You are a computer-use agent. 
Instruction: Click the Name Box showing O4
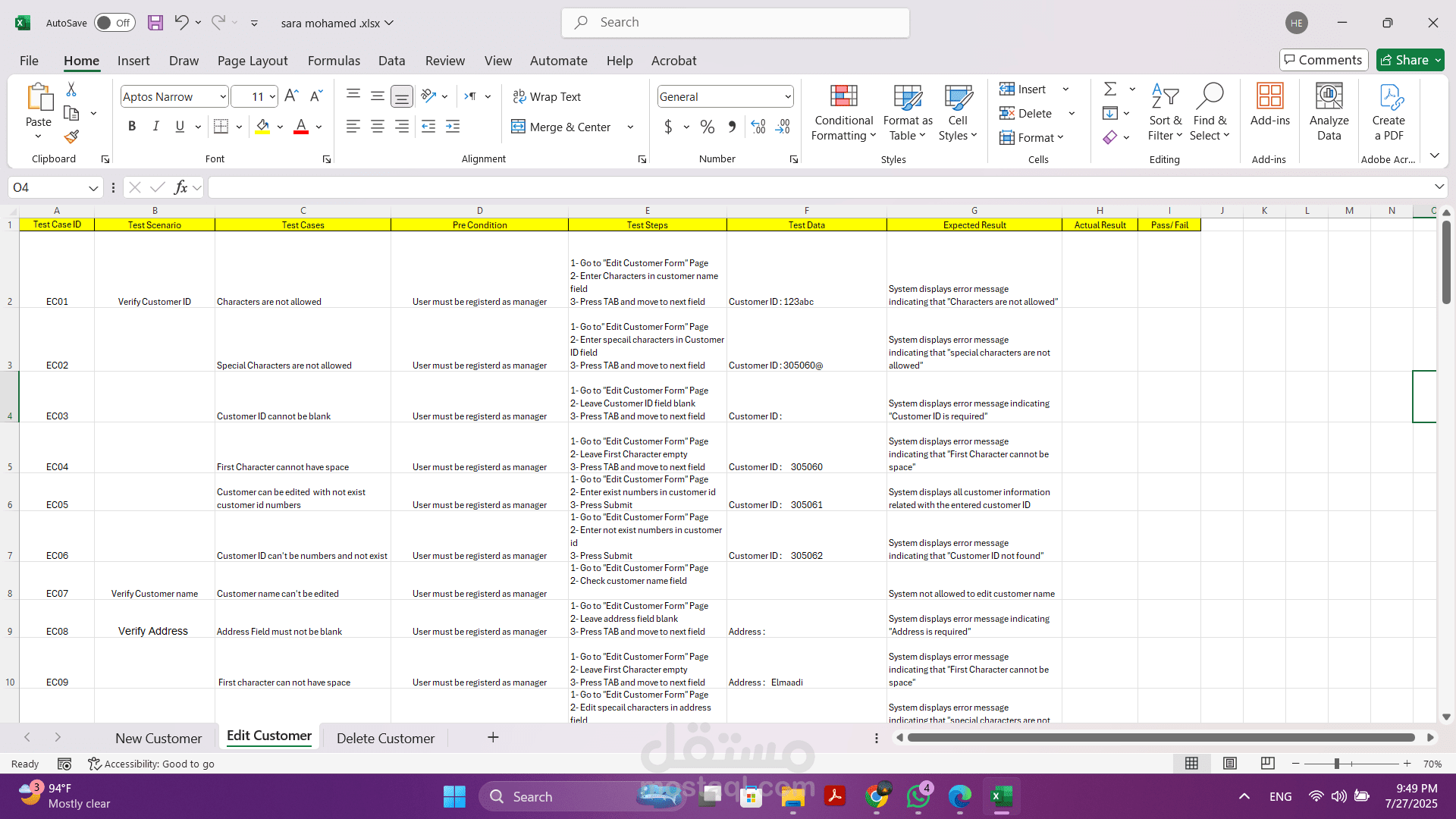click(x=47, y=187)
